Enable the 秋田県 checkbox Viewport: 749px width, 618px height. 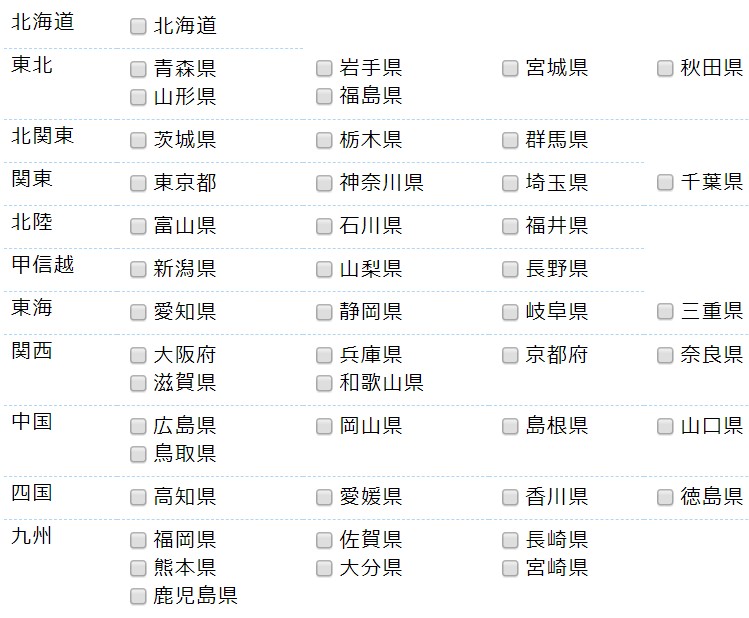[x=665, y=69]
